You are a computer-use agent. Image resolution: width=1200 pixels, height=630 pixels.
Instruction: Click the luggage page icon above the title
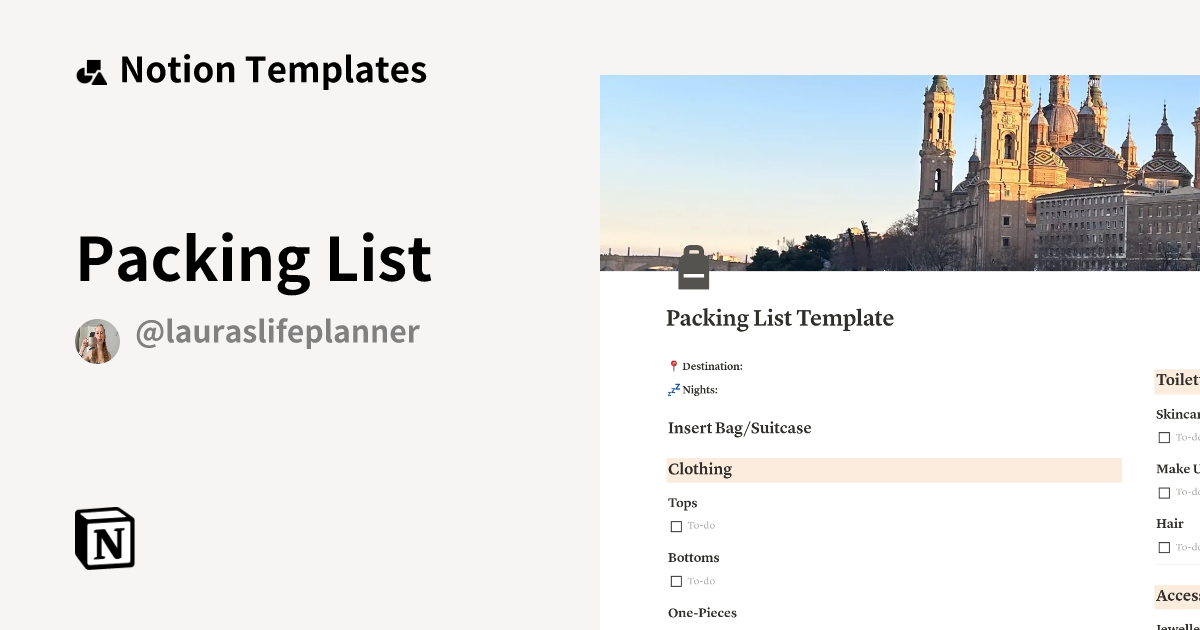694,266
